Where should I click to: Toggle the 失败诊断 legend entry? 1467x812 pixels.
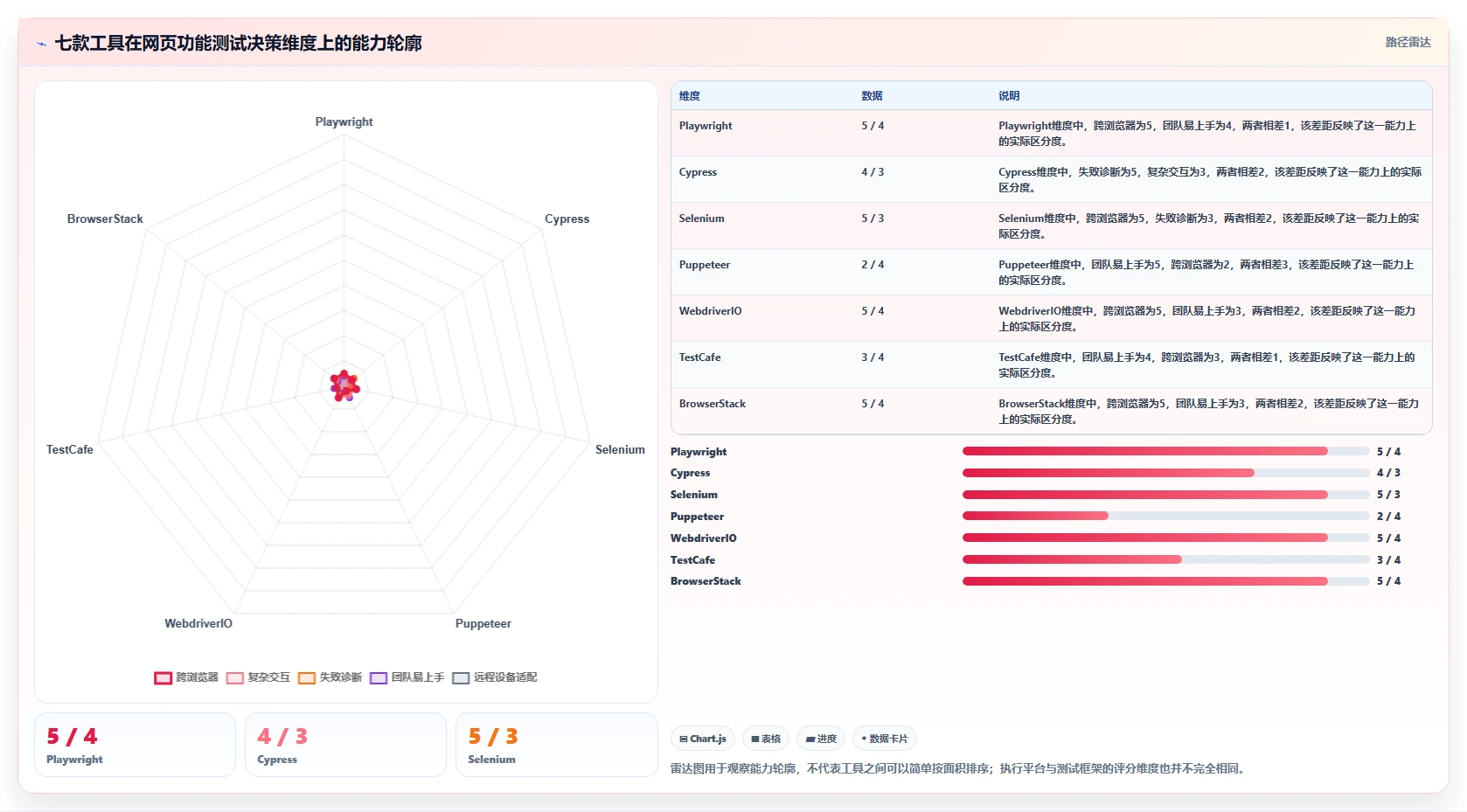pos(330,677)
